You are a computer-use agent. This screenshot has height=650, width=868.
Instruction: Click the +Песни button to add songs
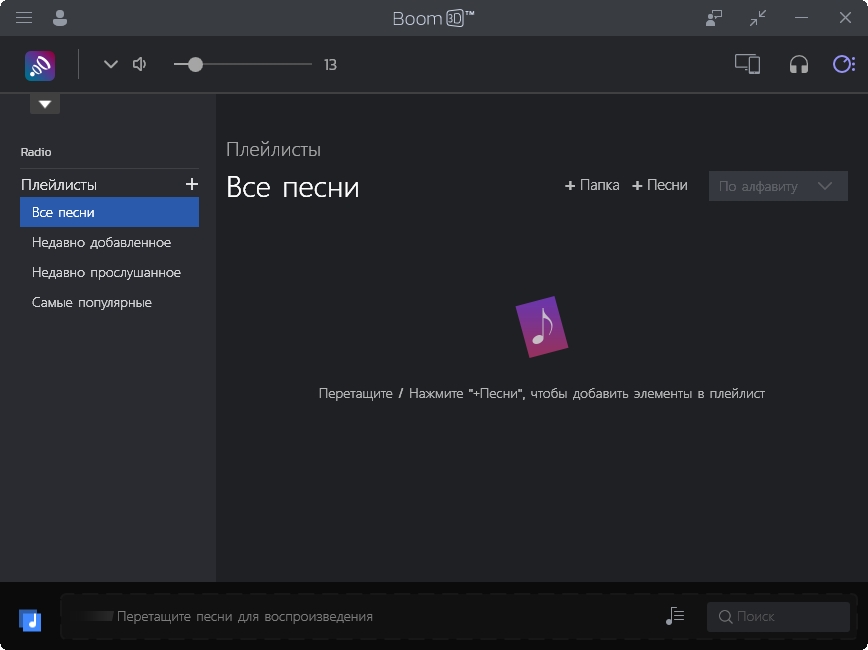point(660,185)
